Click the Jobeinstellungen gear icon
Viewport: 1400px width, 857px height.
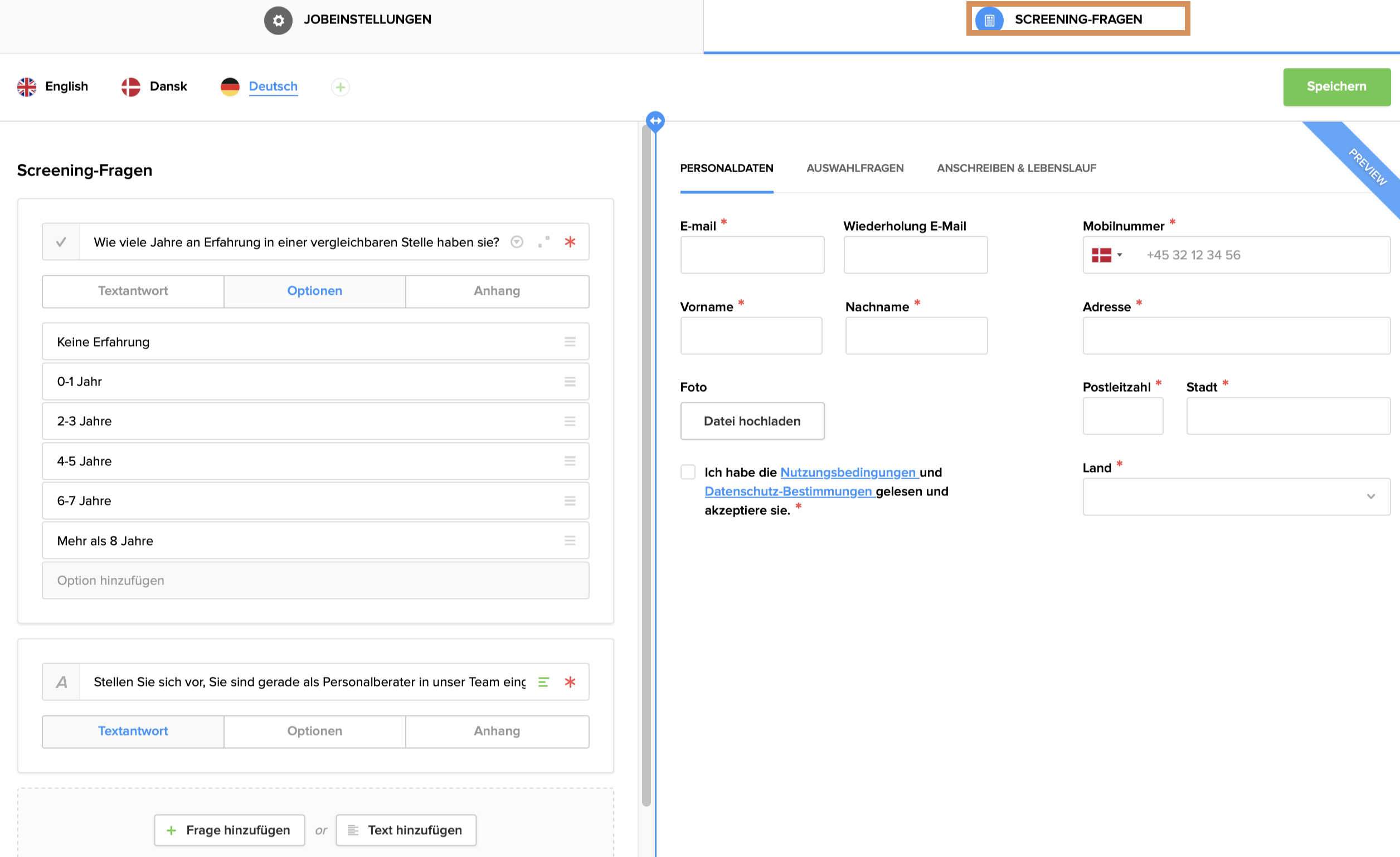pyautogui.click(x=278, y=21)
